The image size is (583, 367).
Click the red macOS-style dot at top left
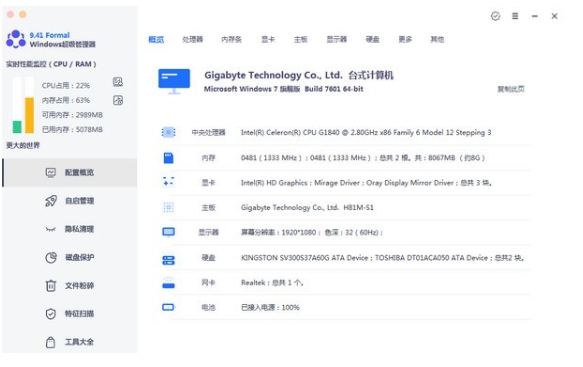click(x=10, y=14)
